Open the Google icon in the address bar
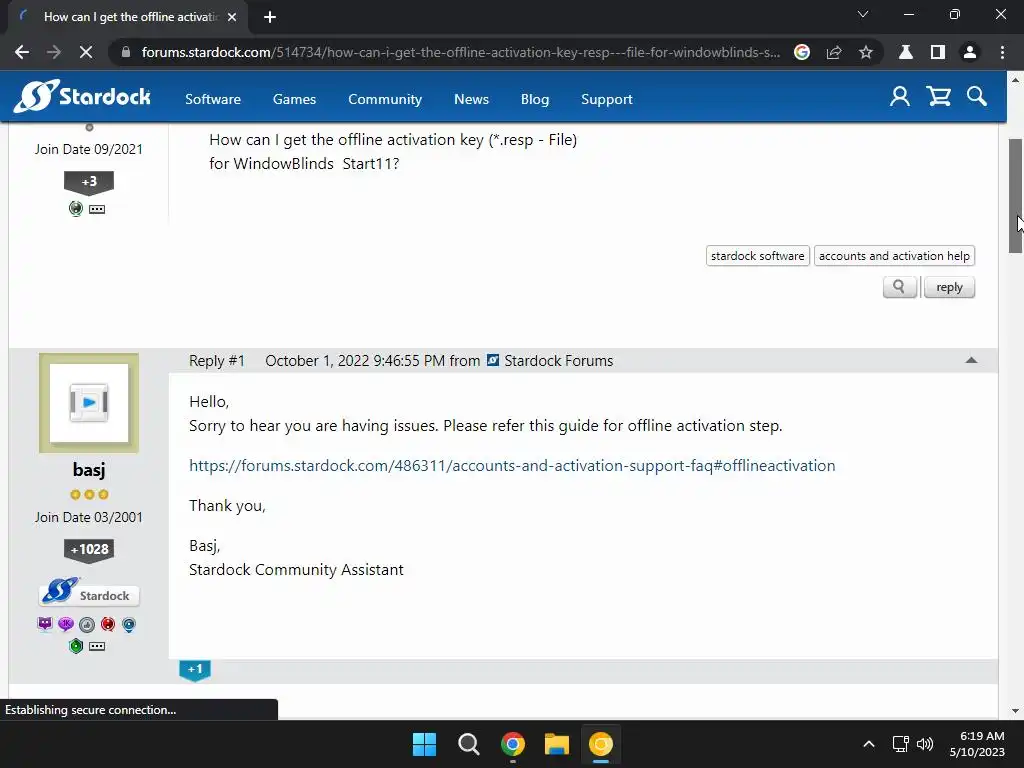Image resolution: width=1024 pixels, height=768 pixels. point(802,52)
